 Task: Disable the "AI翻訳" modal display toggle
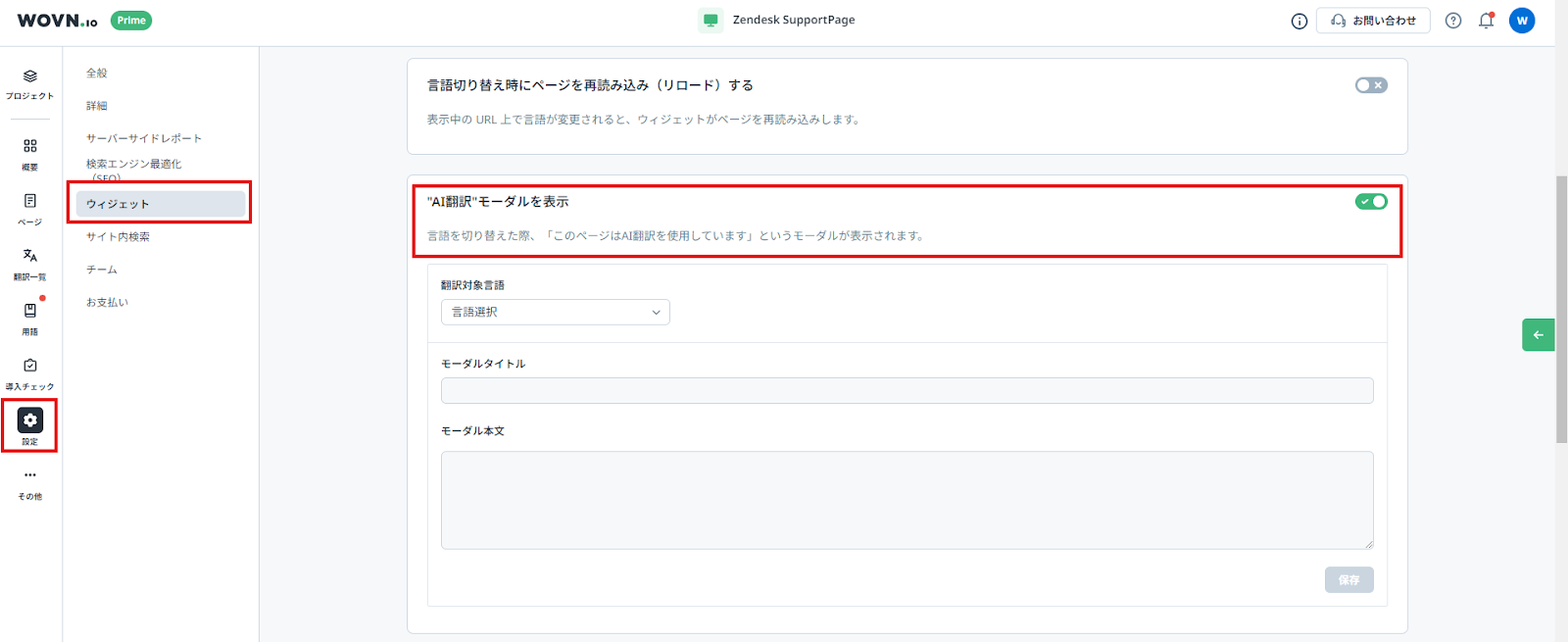[x=1370, y=202]
